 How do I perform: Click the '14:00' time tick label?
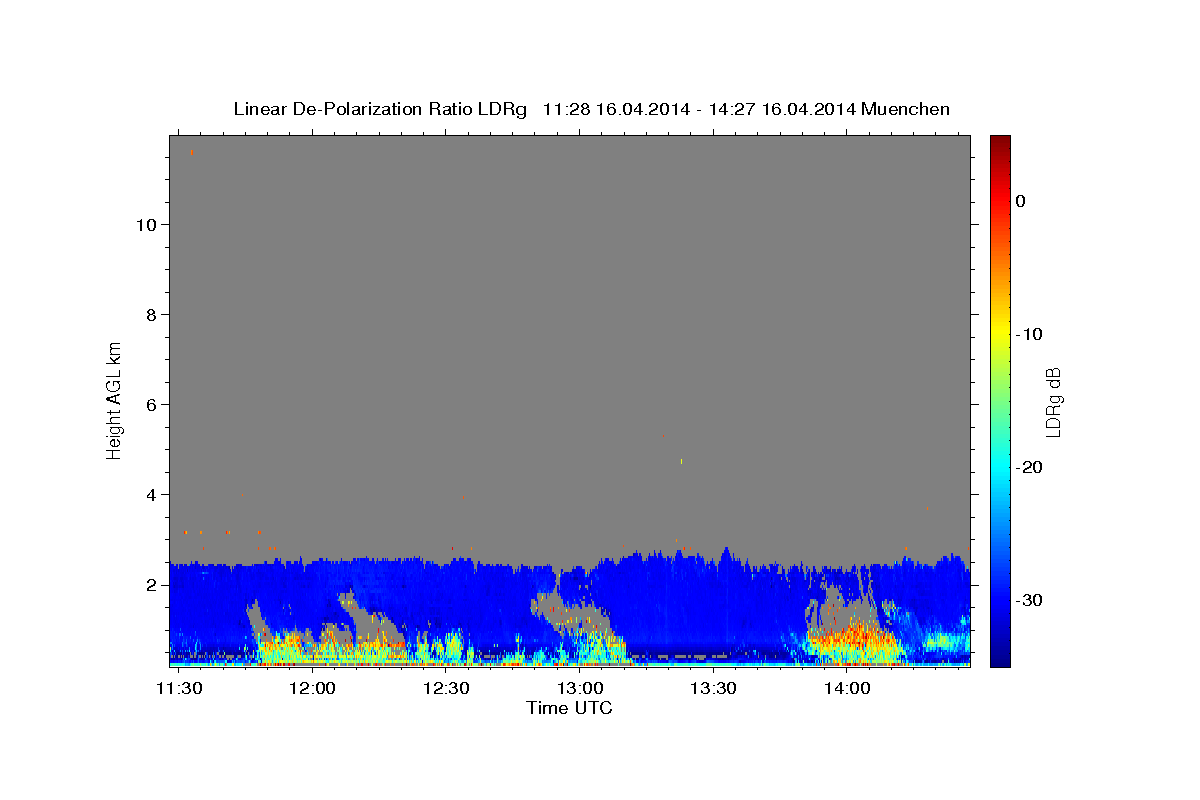(847, 689)
